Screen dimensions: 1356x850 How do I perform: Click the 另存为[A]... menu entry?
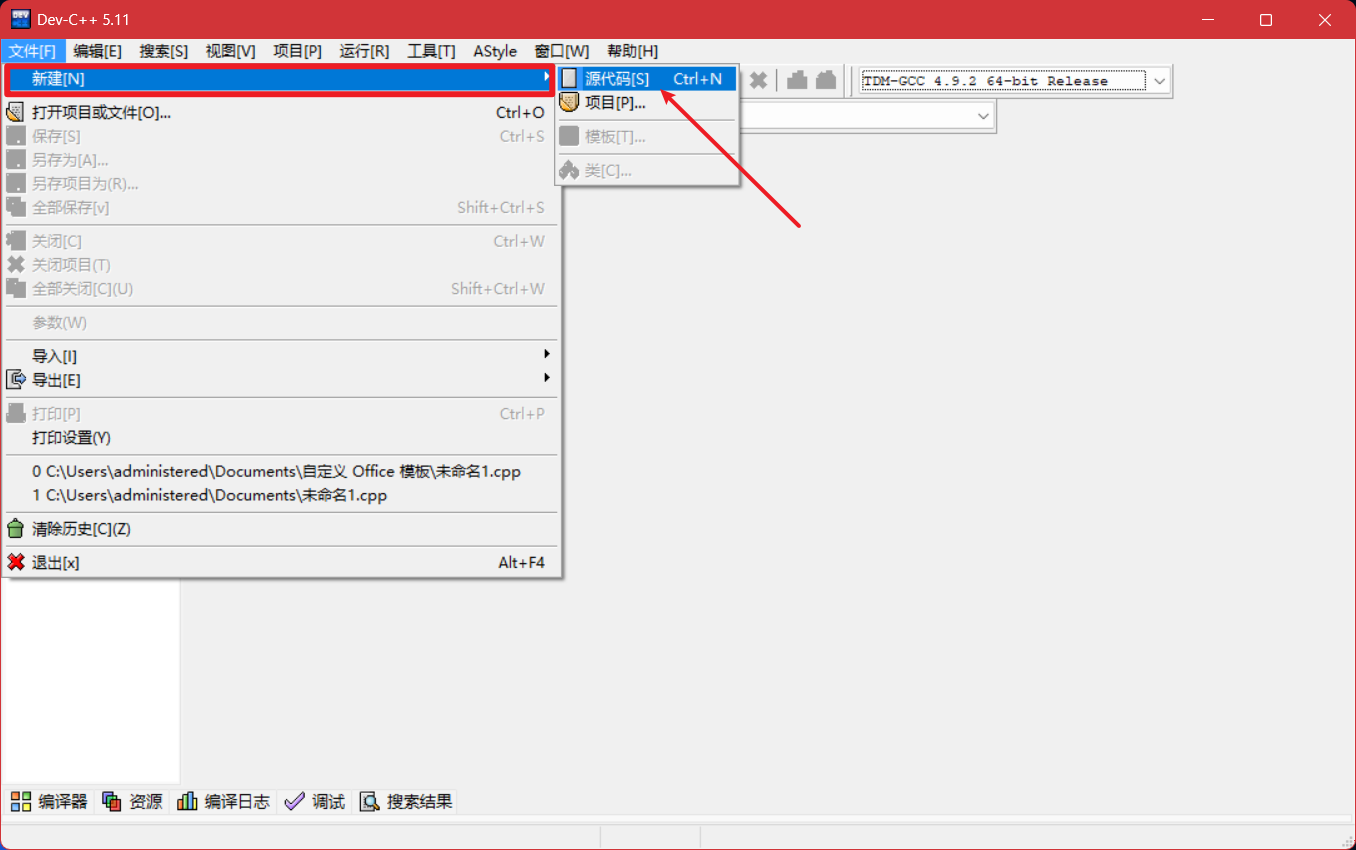click(280, 160)
